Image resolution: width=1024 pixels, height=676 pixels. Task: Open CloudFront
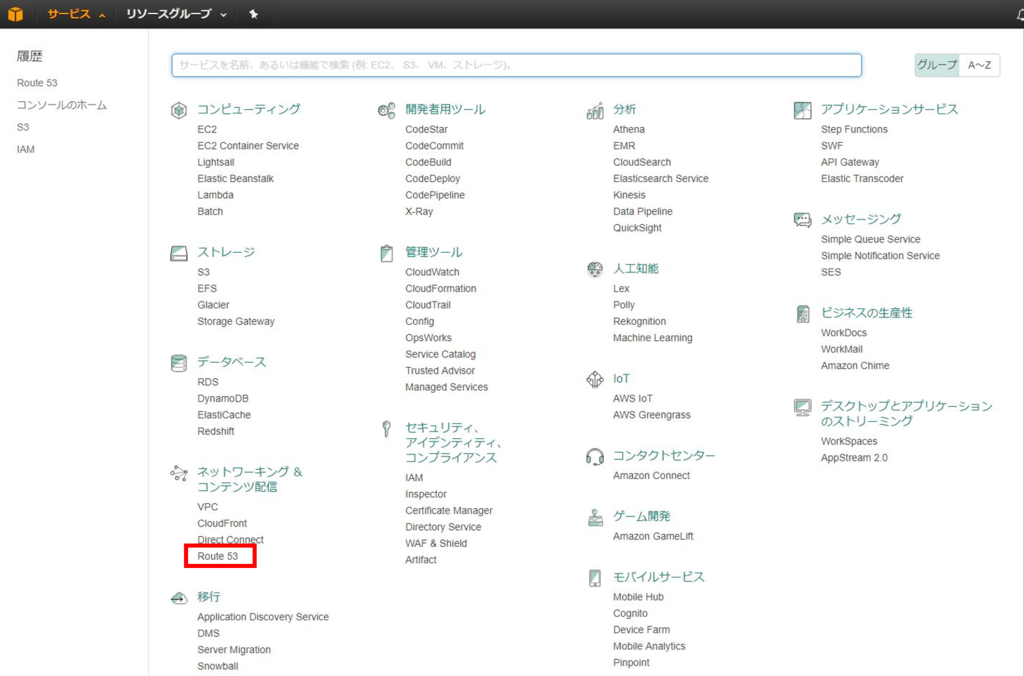click(x=222, y=523)
